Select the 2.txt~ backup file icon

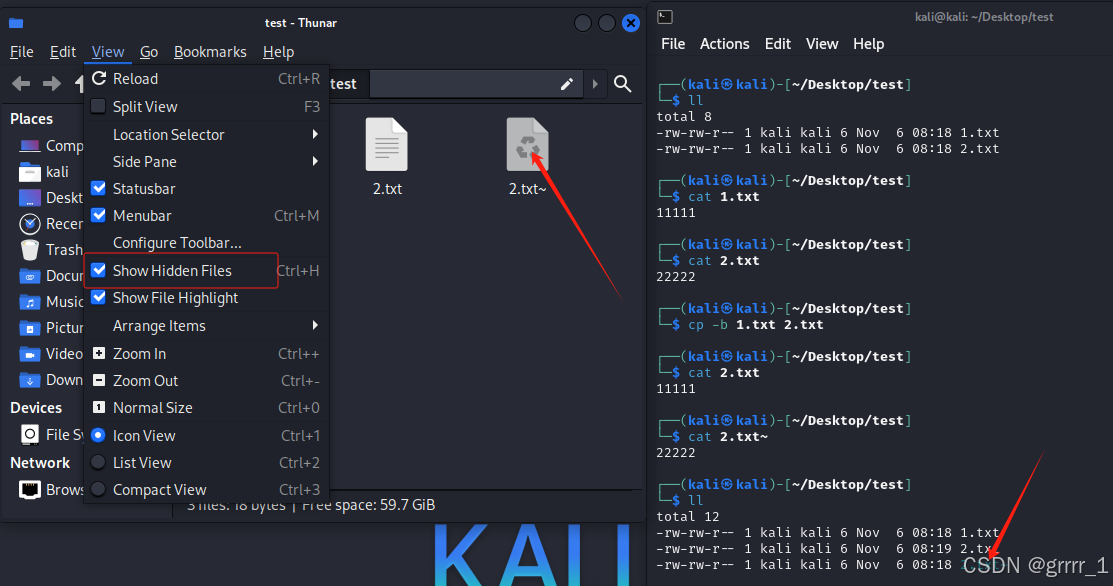pos(527,145)
